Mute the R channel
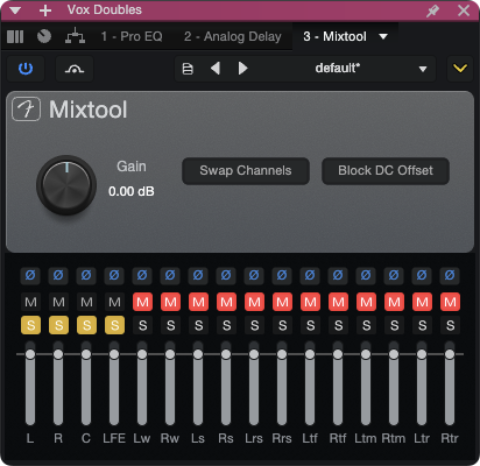The height and width of the screenshot is (466, 480). point(59,302)
